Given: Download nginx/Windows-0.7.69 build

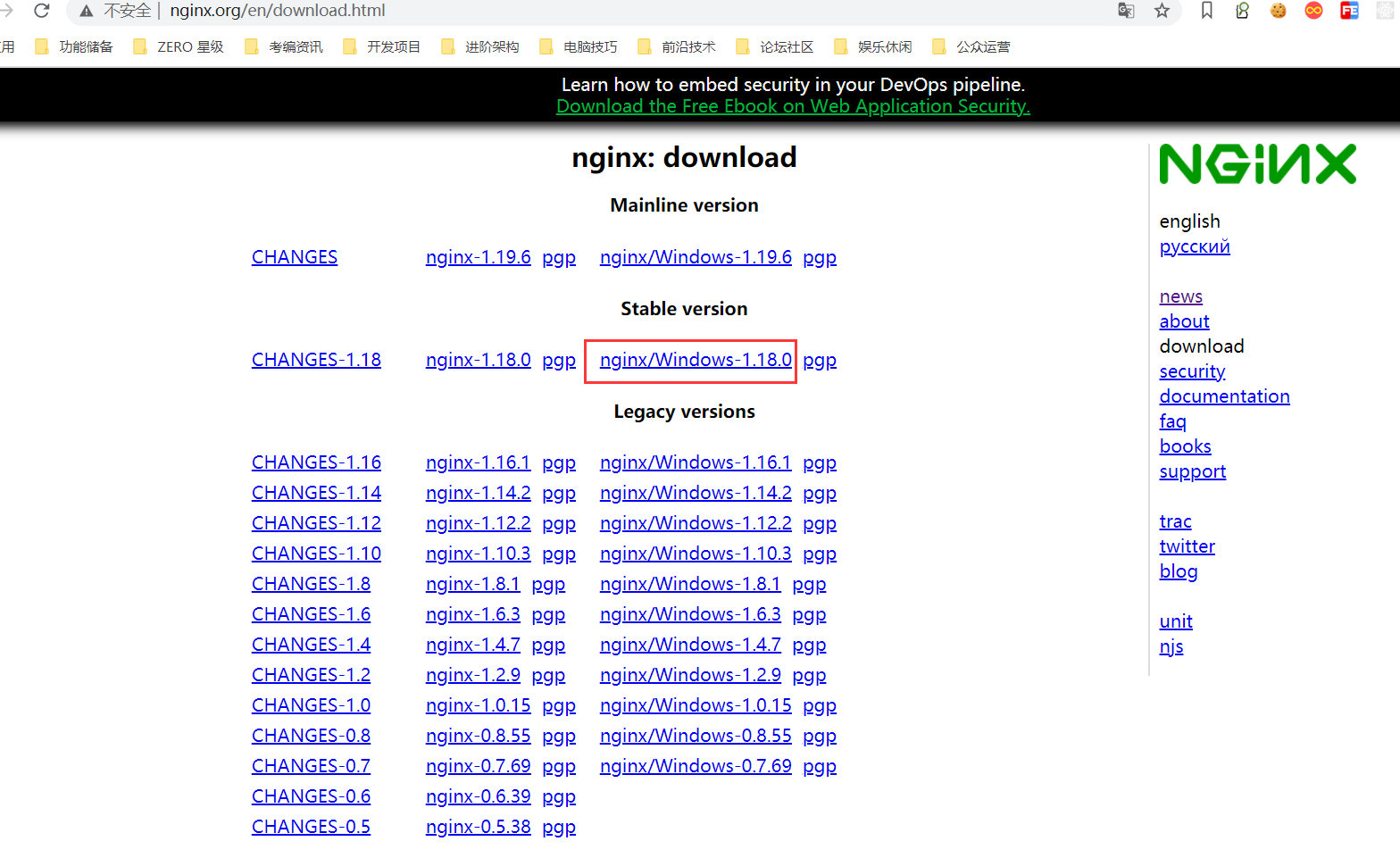Looking at the screenshot, I should click(696, 766).
